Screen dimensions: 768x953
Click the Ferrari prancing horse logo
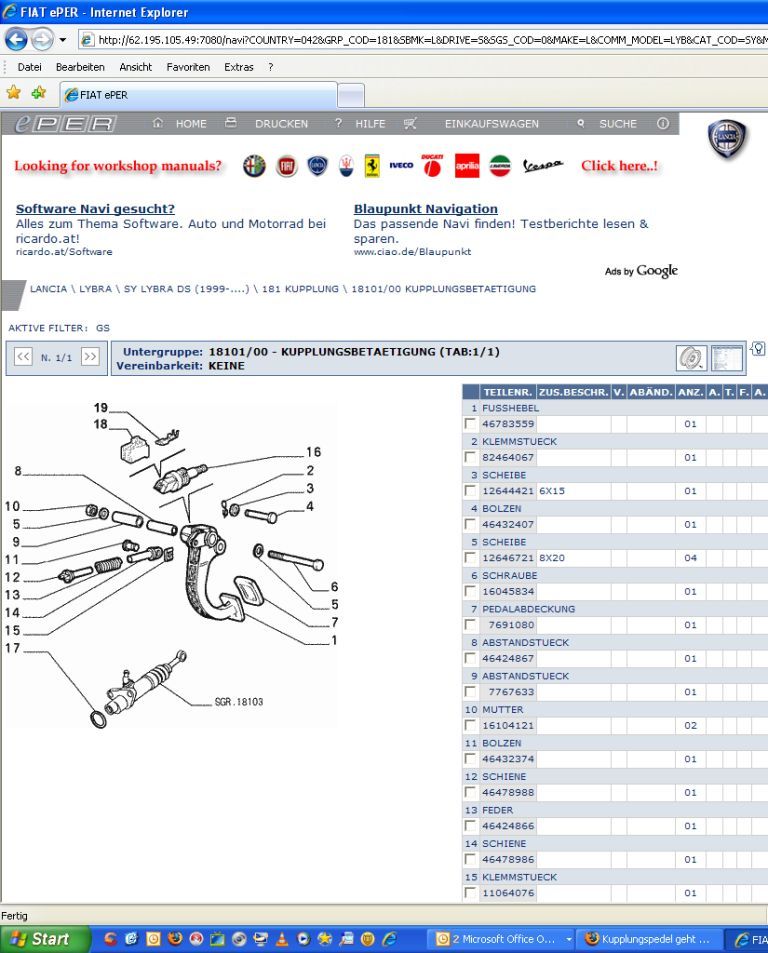click(372, 165)
